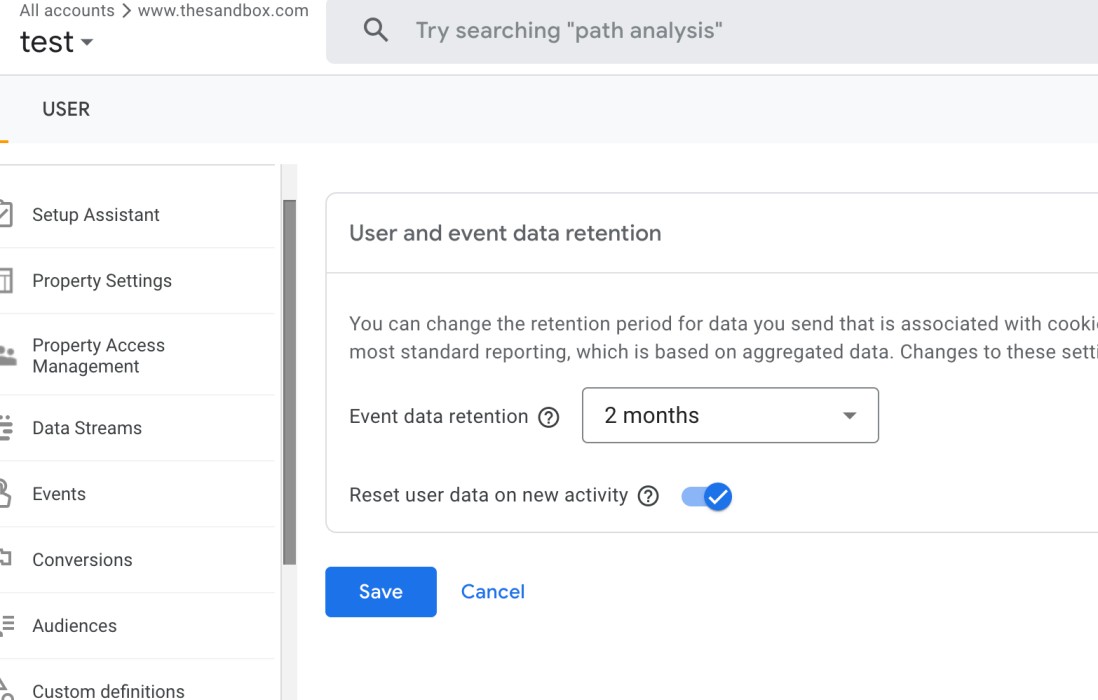This screenshot has width=1098, height=700.
Task: Open the Event data retention dropdown
Action: [730, 416]
